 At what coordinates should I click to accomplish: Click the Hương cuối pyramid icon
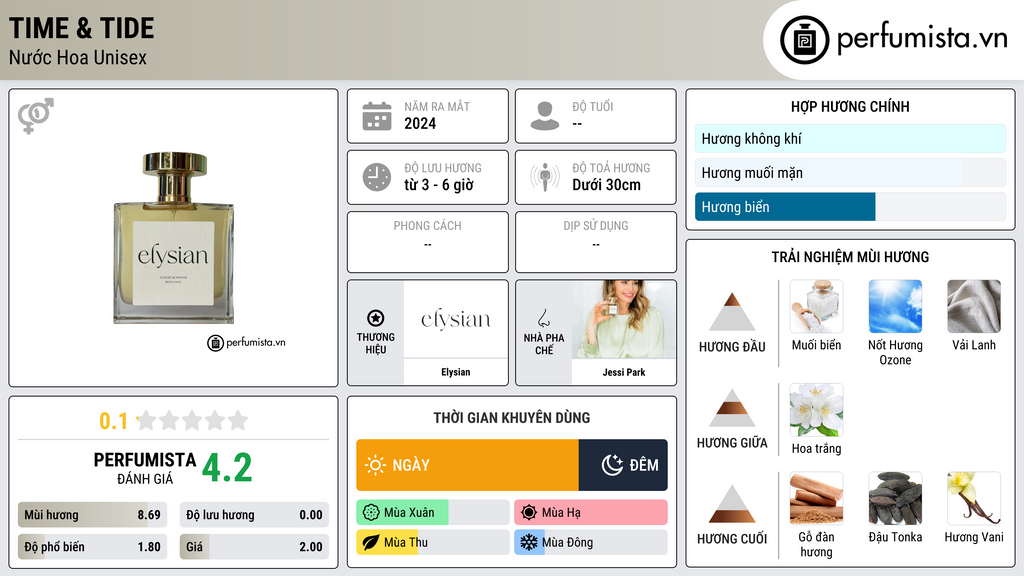click(x=732, y=504)
